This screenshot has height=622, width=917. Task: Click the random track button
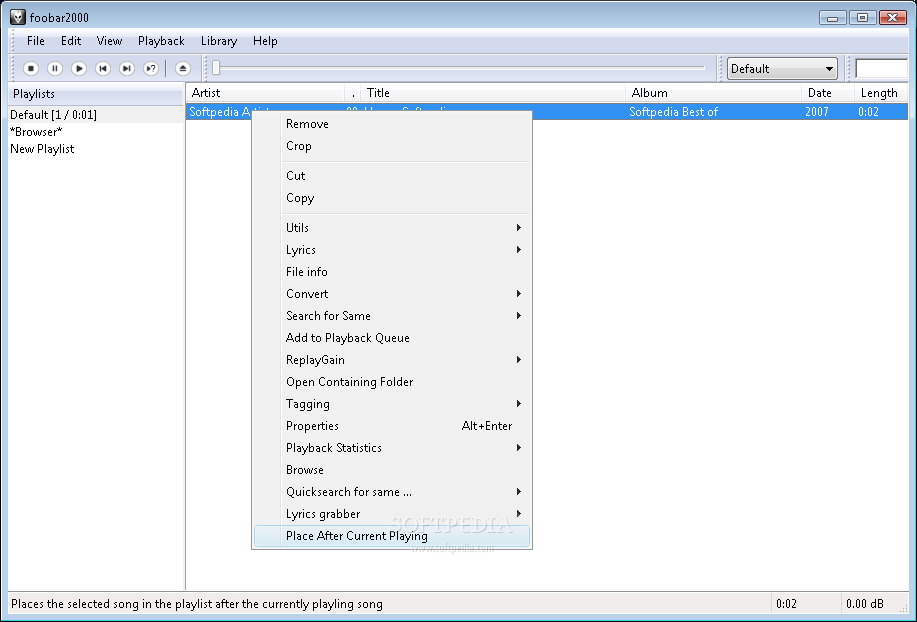tap(151, 68)
